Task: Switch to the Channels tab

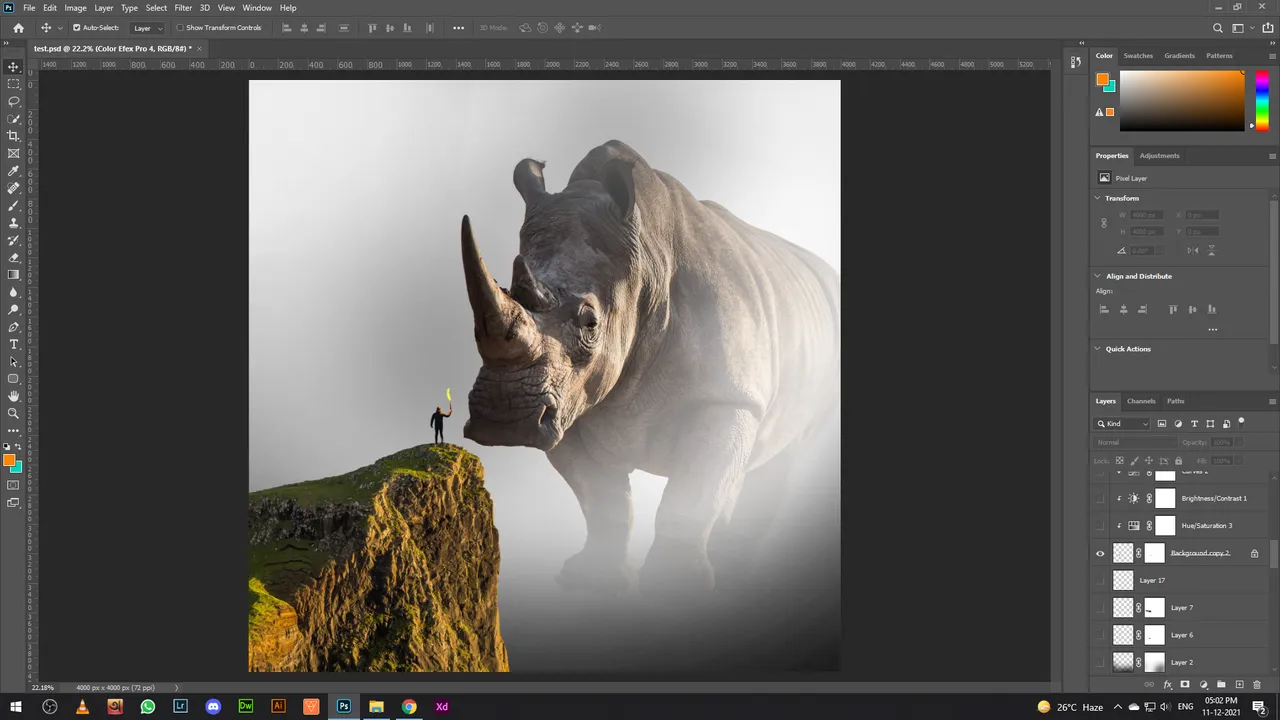Action: [x=1141, y=401]
